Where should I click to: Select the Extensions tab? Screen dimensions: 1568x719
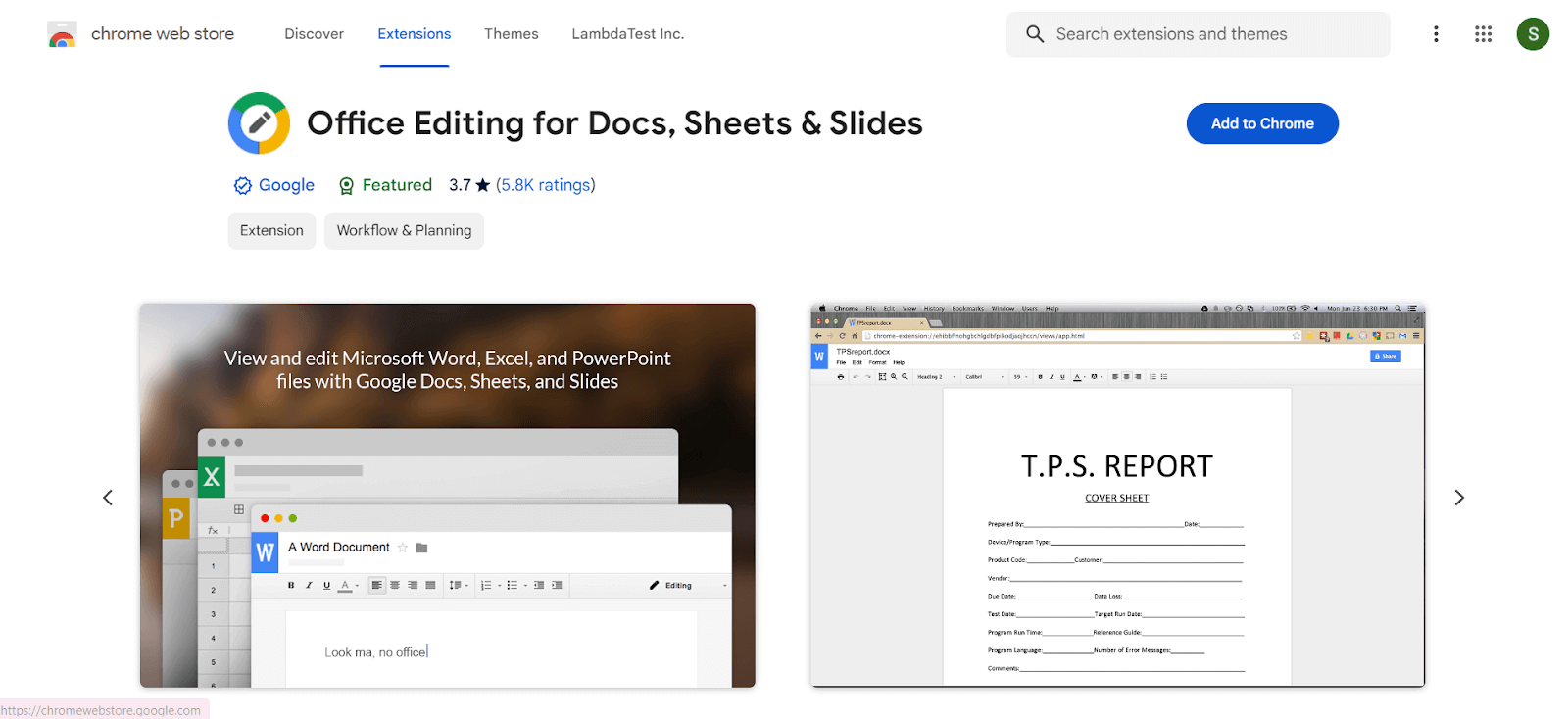point(415,34)
